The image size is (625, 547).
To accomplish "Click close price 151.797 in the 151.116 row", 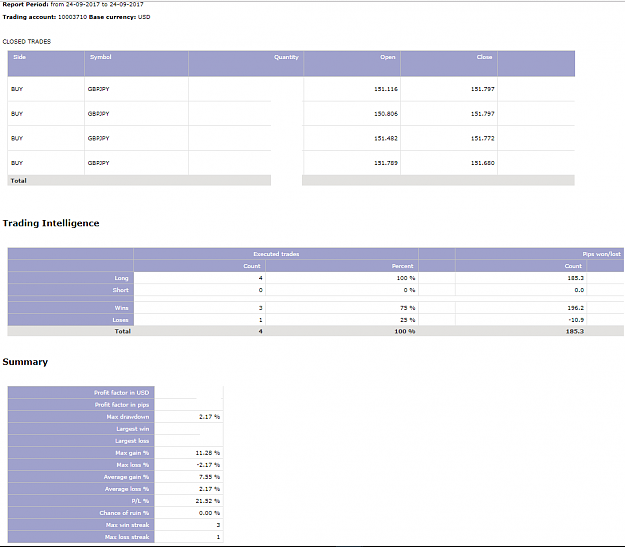I will coord(483,89).
